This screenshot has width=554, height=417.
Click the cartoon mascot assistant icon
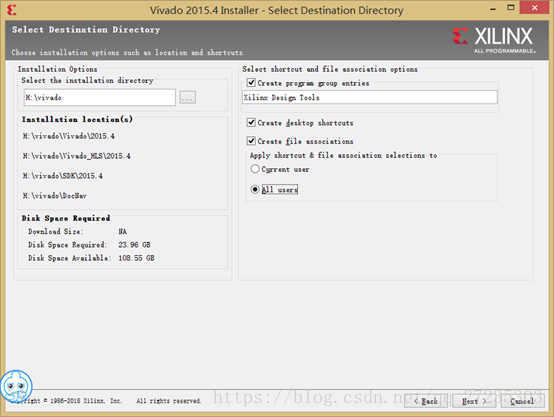[x=16, y=386]
